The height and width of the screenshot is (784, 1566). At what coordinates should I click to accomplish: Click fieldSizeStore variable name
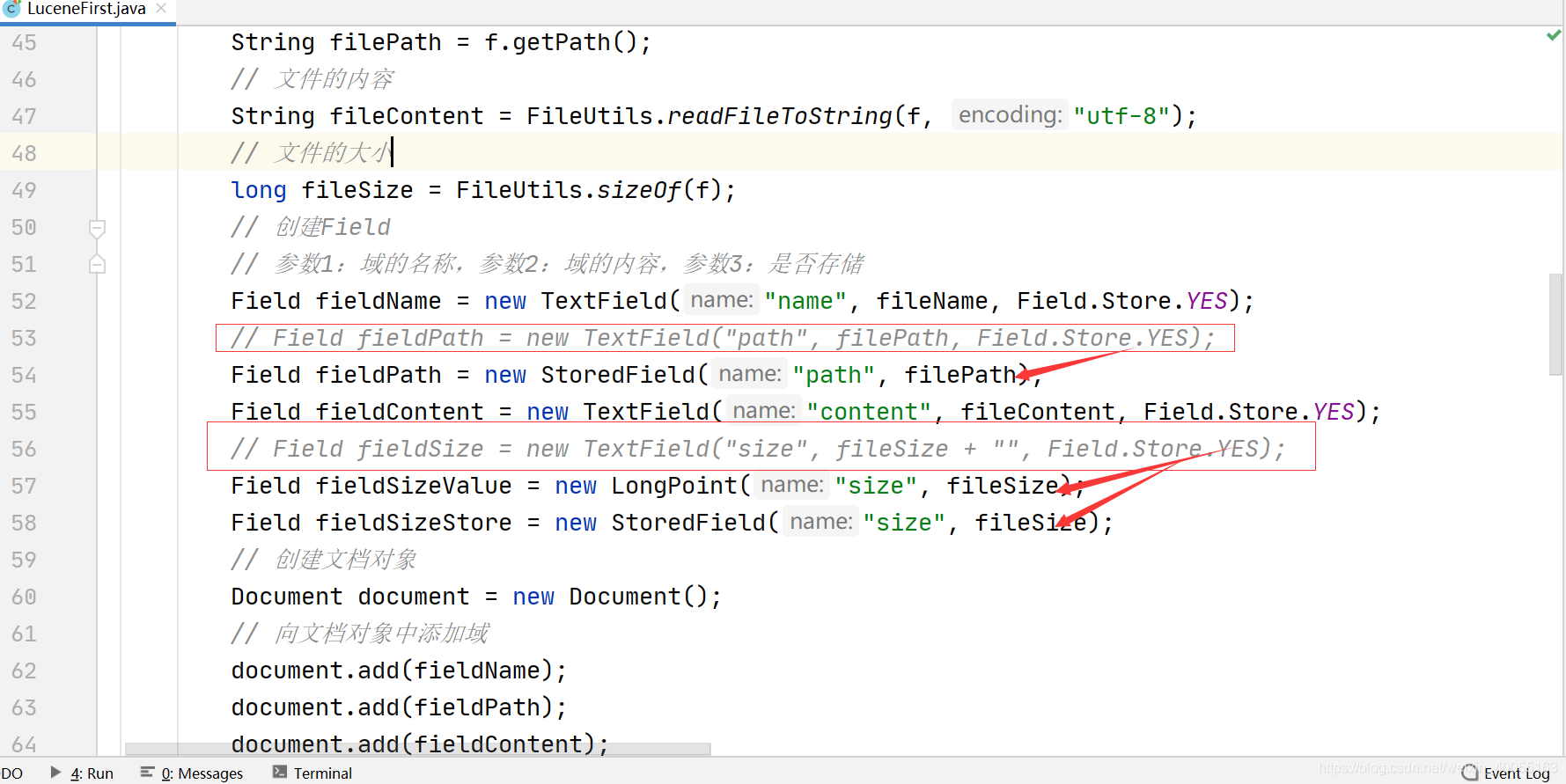pyautogui.click(x=414, y=523)
